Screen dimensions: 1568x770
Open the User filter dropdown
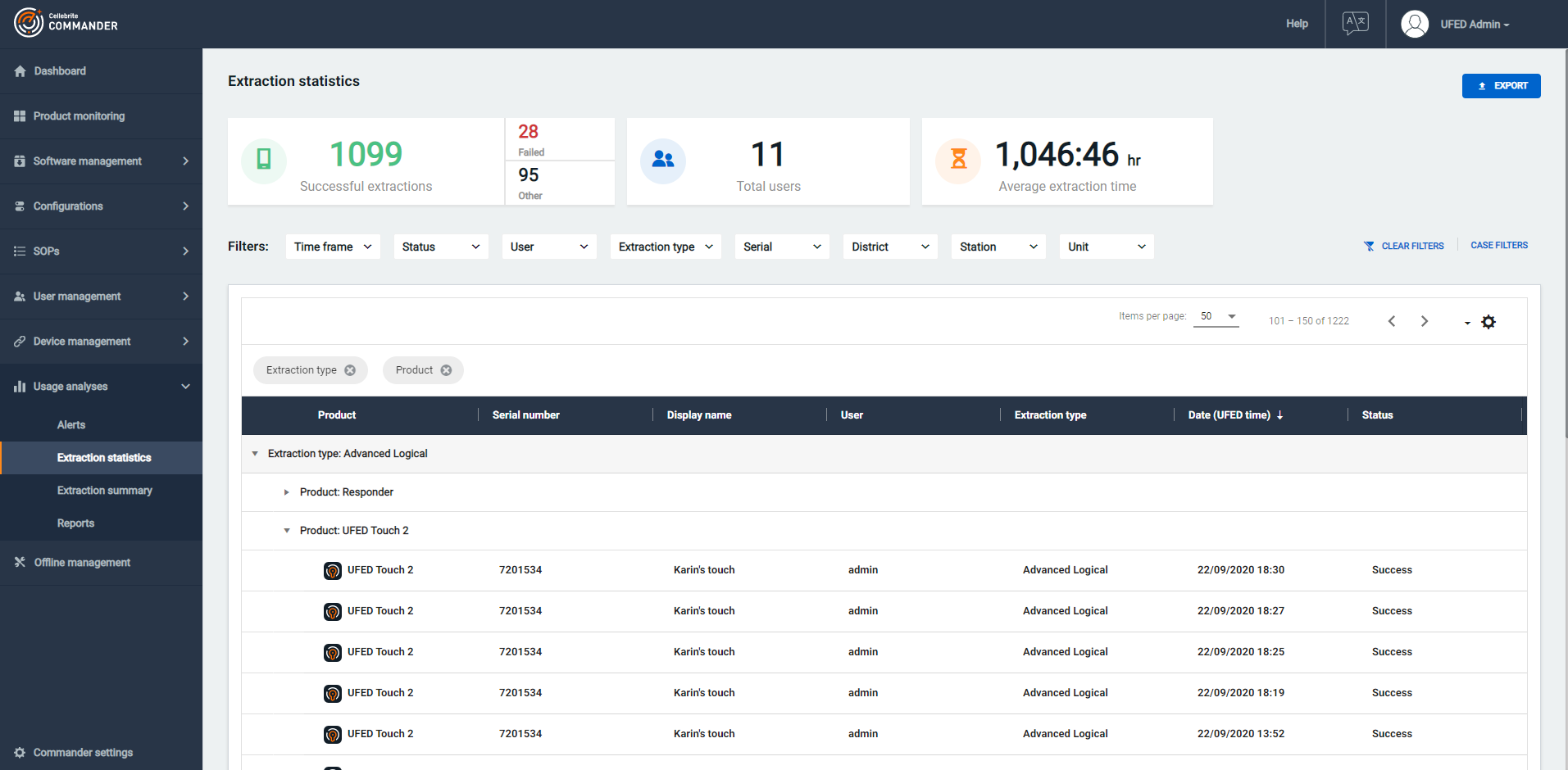[x=549, y=247]
